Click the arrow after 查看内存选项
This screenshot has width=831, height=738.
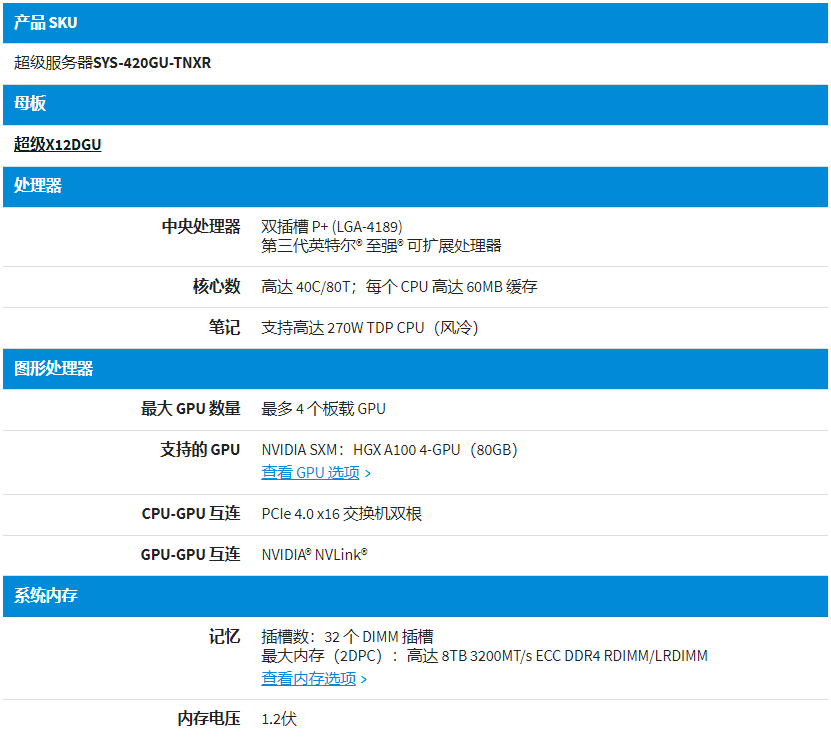tap(364, 679)
